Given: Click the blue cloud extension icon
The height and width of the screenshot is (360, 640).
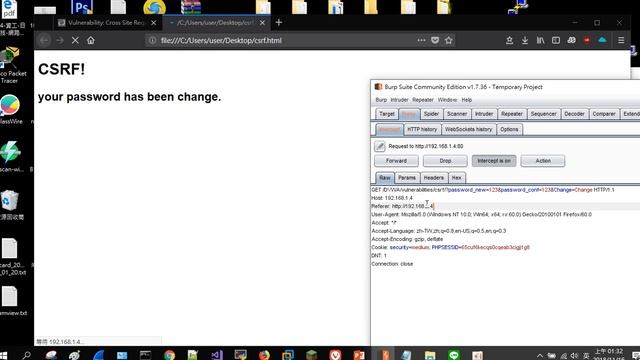Looking at the screenshot, I should pos(602,40).
